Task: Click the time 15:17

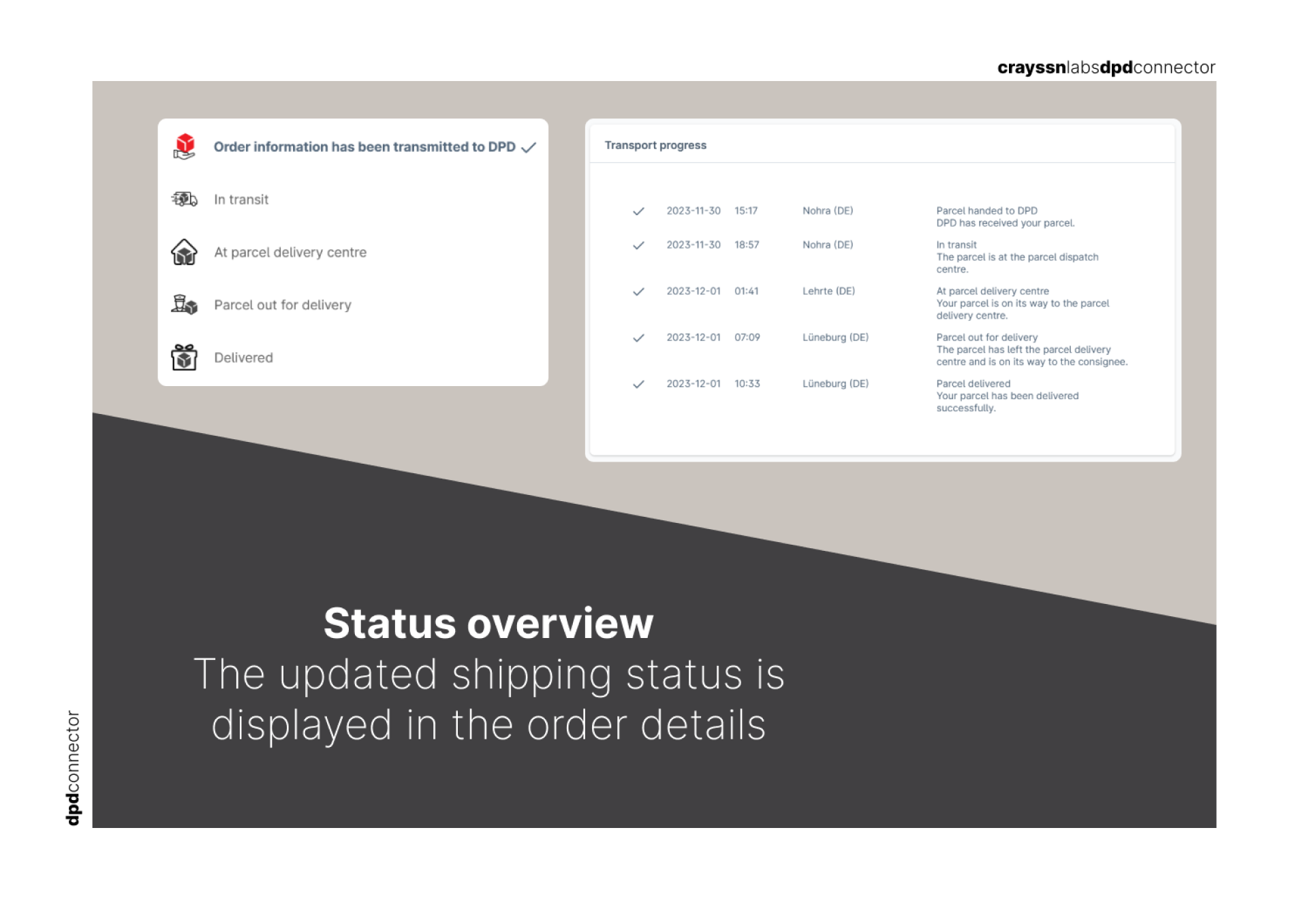Action: click(746, 210)
